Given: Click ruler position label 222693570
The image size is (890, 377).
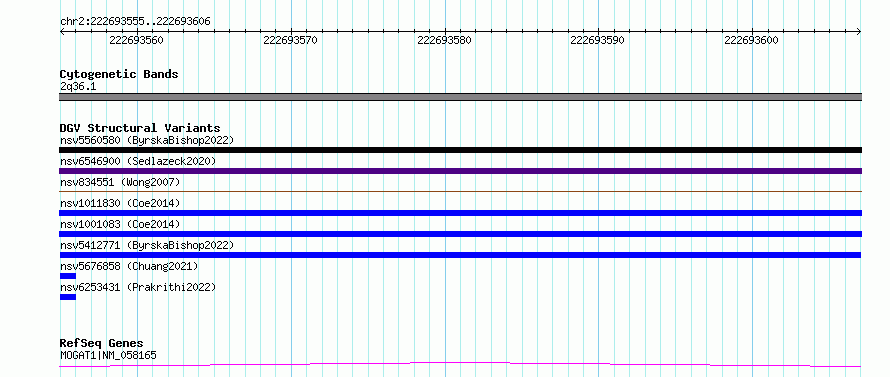Looking at the screenshot, I should 291,40.
